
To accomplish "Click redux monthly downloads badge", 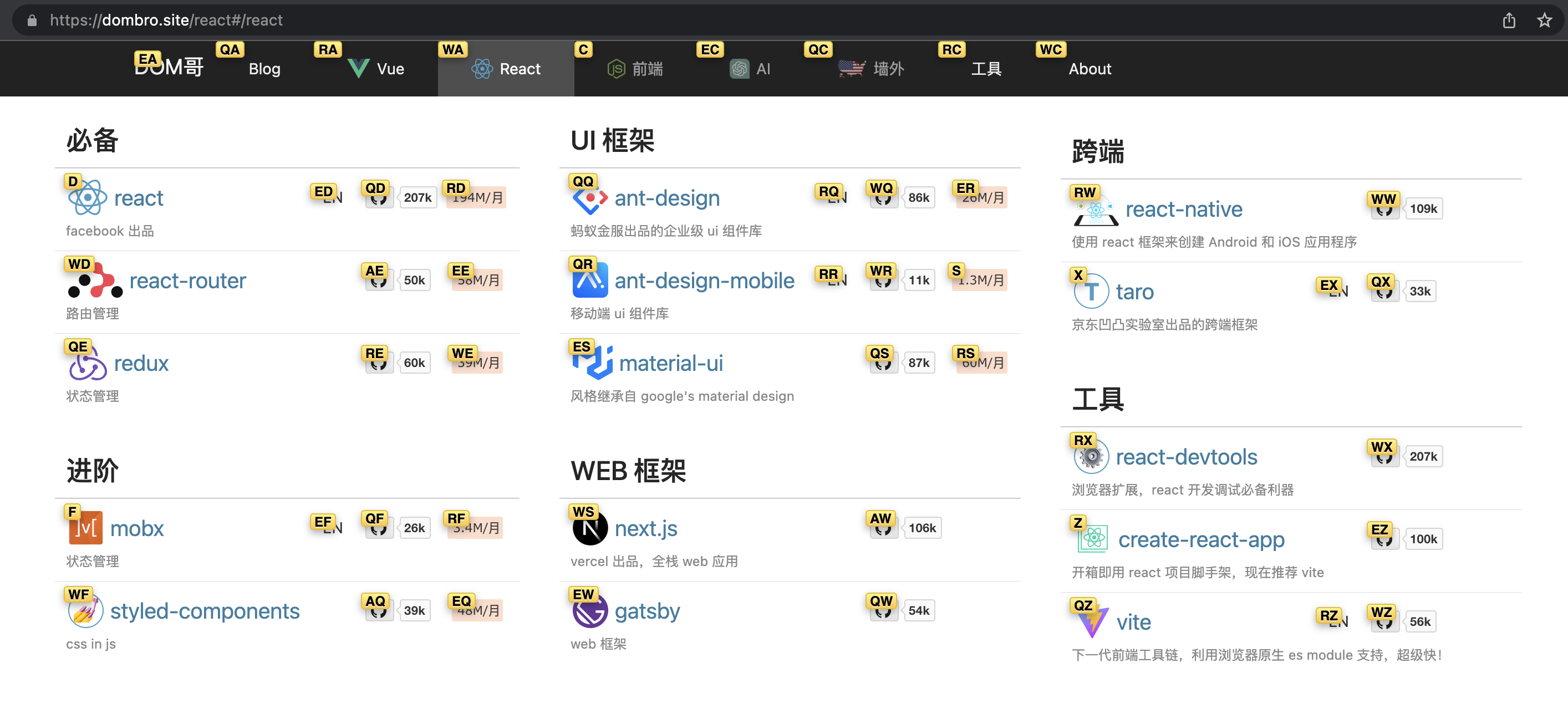I will pyautogui.click(x=478, y=363).
